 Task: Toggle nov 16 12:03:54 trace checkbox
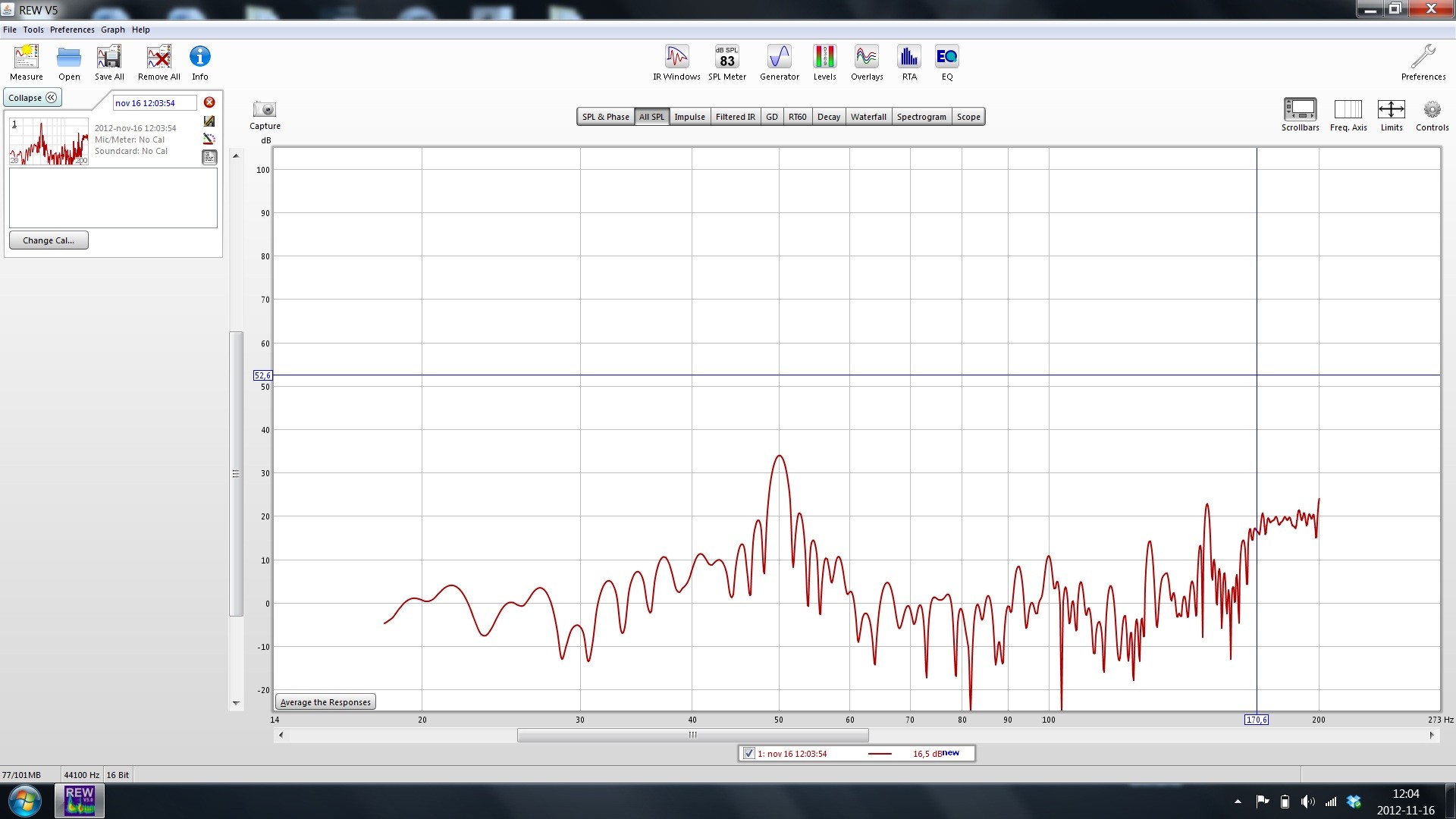point(749,753)
